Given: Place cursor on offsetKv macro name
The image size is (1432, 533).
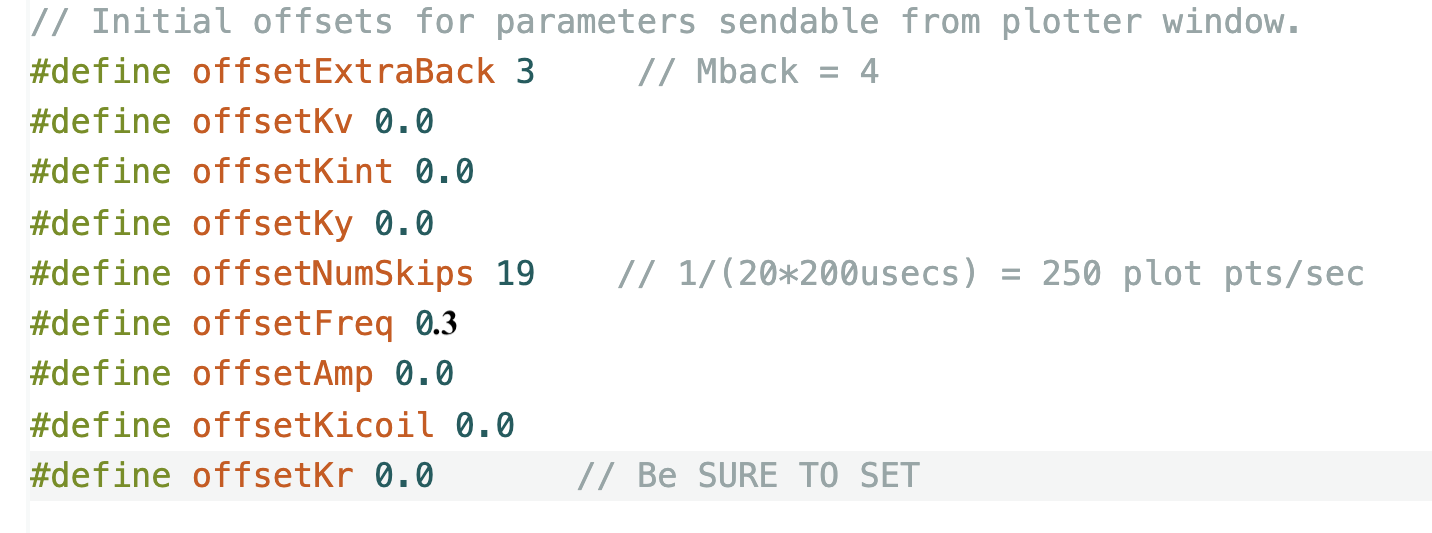Looking at the screenshot, I should pos(272,122).
